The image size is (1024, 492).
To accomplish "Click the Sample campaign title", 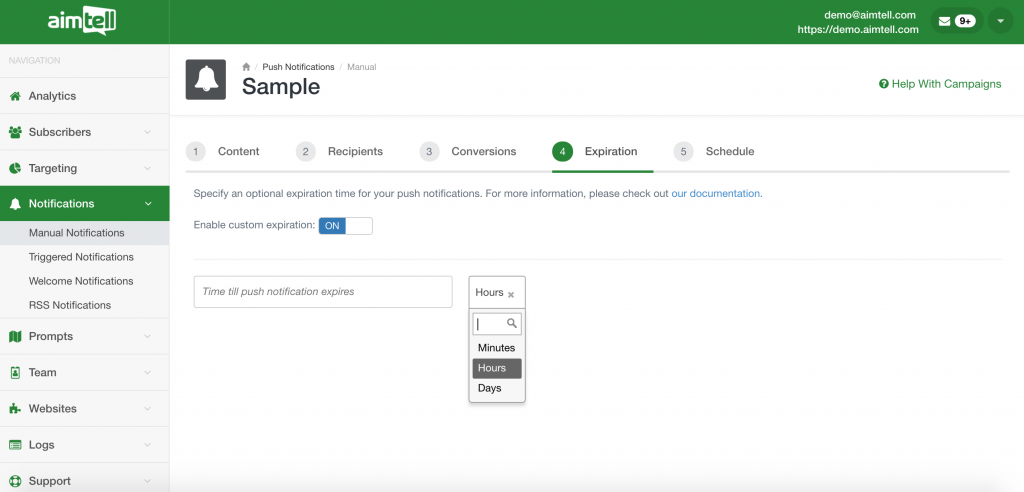I will [x=281, y=87].
